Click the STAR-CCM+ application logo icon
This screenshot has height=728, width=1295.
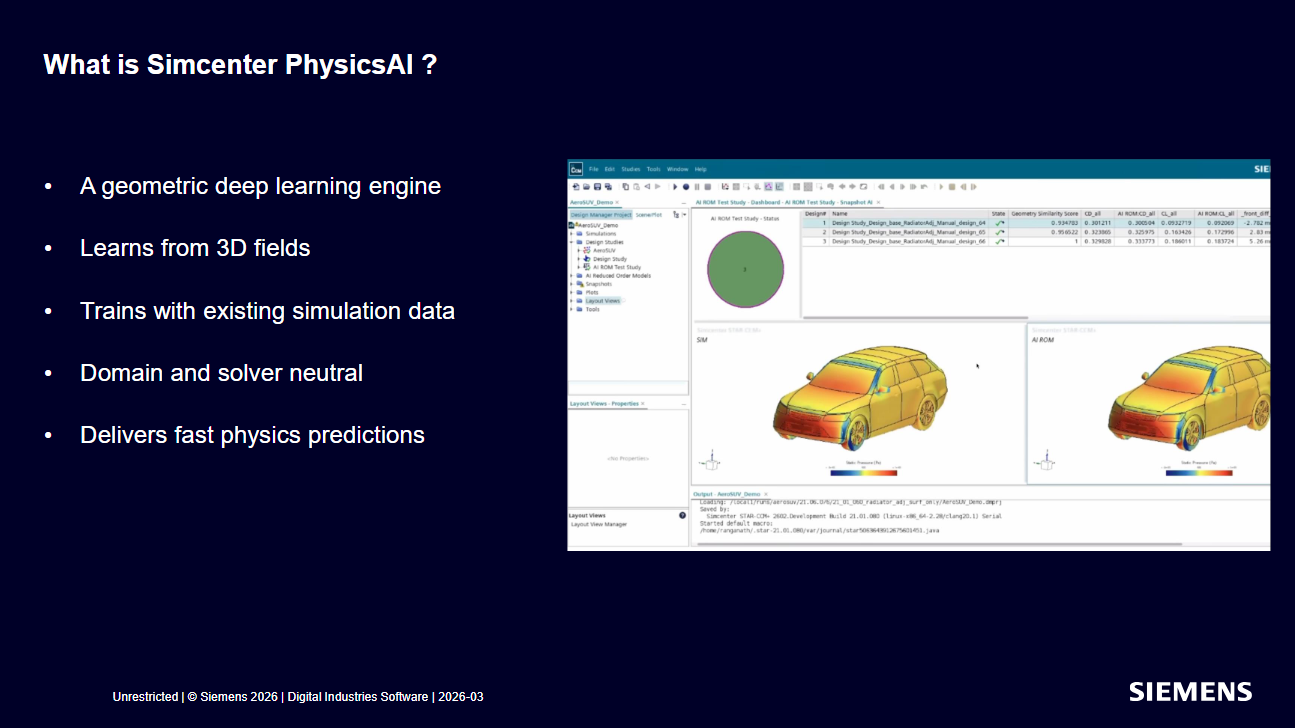[x=576, y=169]
